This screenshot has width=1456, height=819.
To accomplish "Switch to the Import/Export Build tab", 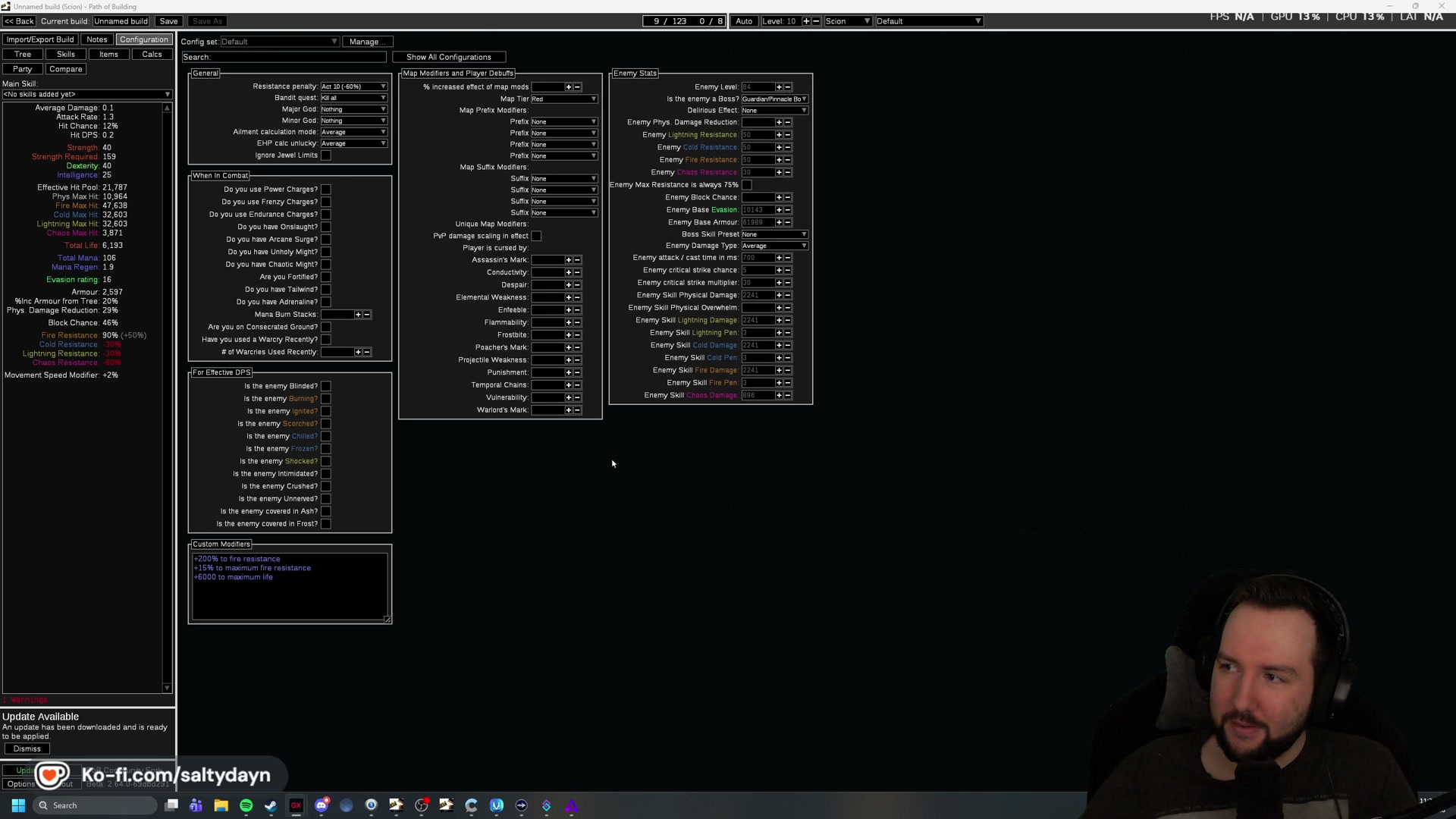I will [x=40, y=39].
